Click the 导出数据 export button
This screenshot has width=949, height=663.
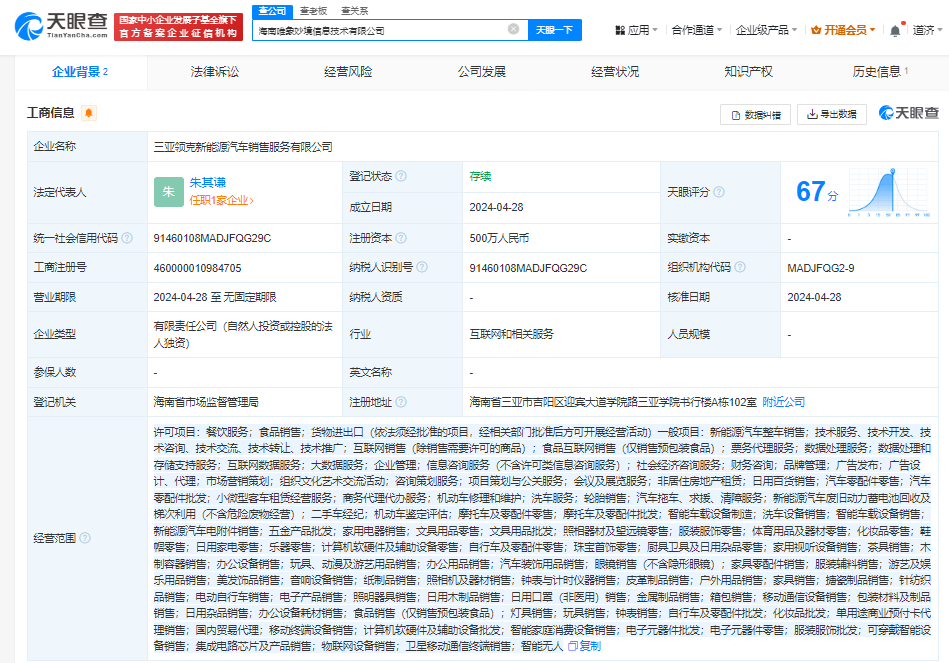point(832,114)
